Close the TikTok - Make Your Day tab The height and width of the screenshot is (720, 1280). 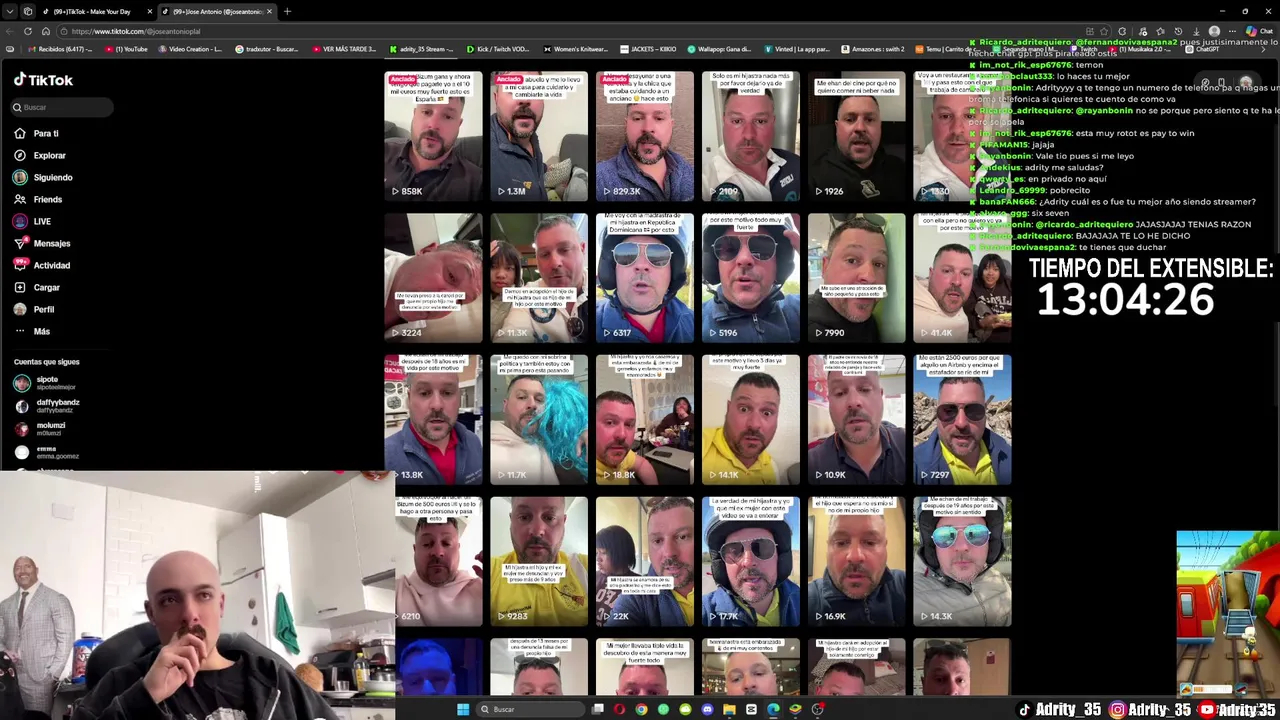click(150, 11)
